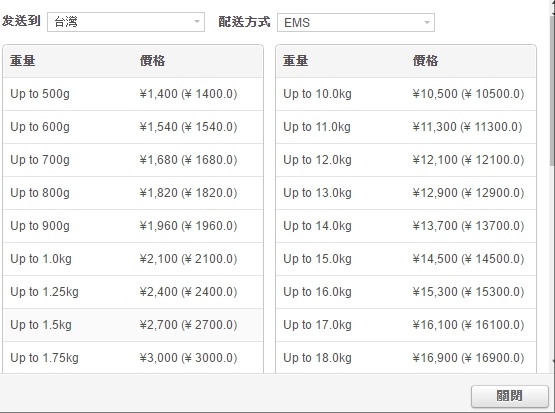The image size is (555, 413).
Task: Click the arrow on the EMS combo box
Action: [x=427, y=23]
